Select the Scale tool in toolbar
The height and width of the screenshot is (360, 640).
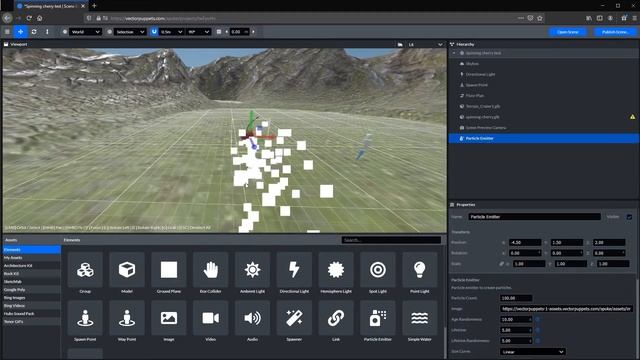click(47, 32)
